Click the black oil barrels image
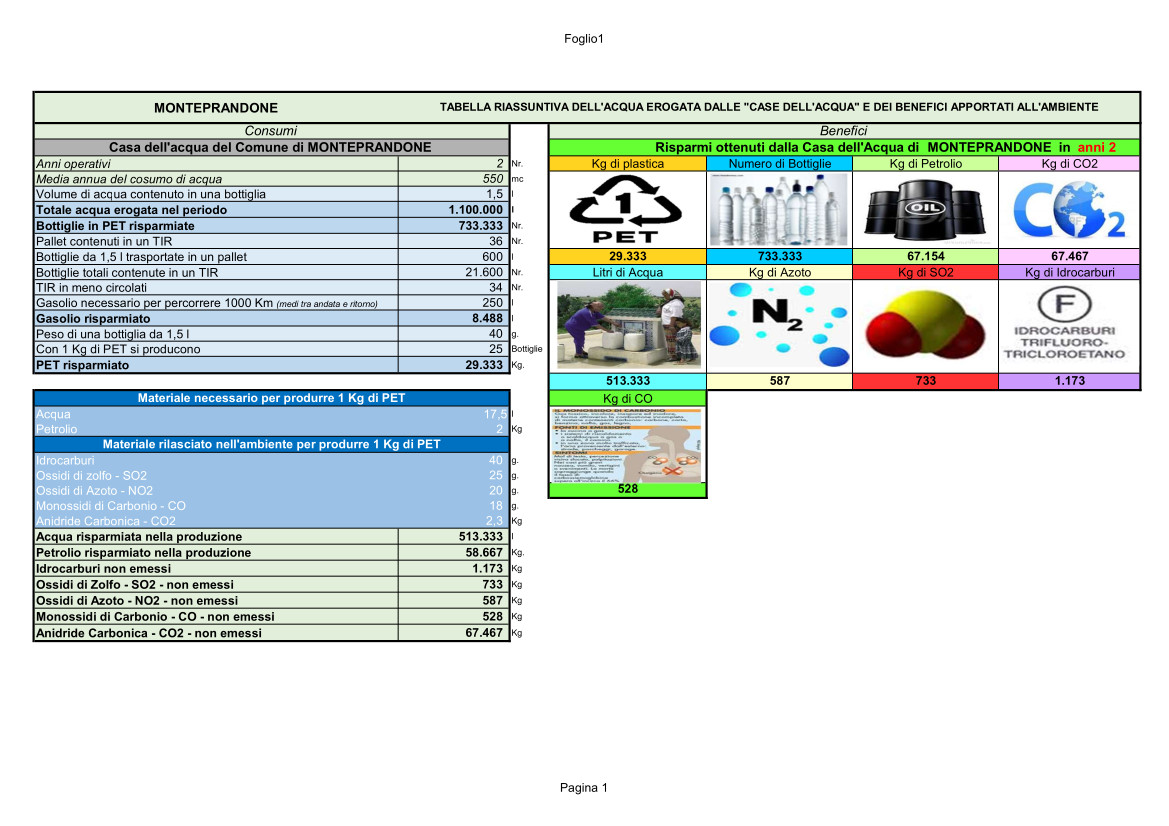 click(925, 209)
